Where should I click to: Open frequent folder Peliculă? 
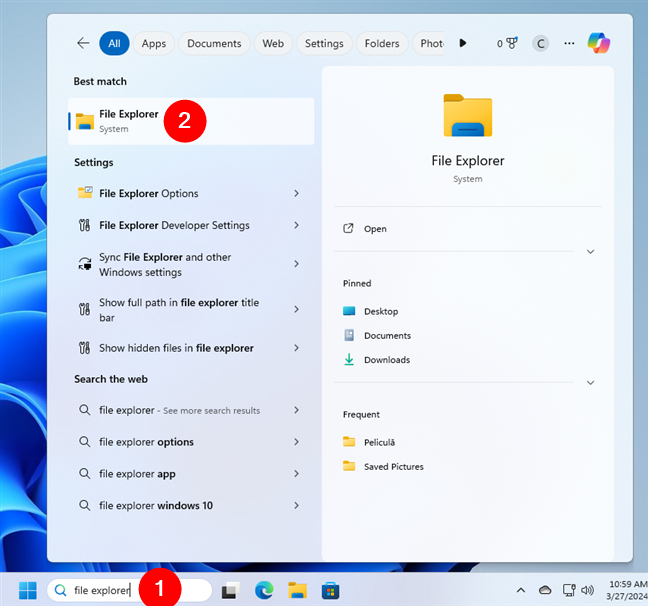369,442
